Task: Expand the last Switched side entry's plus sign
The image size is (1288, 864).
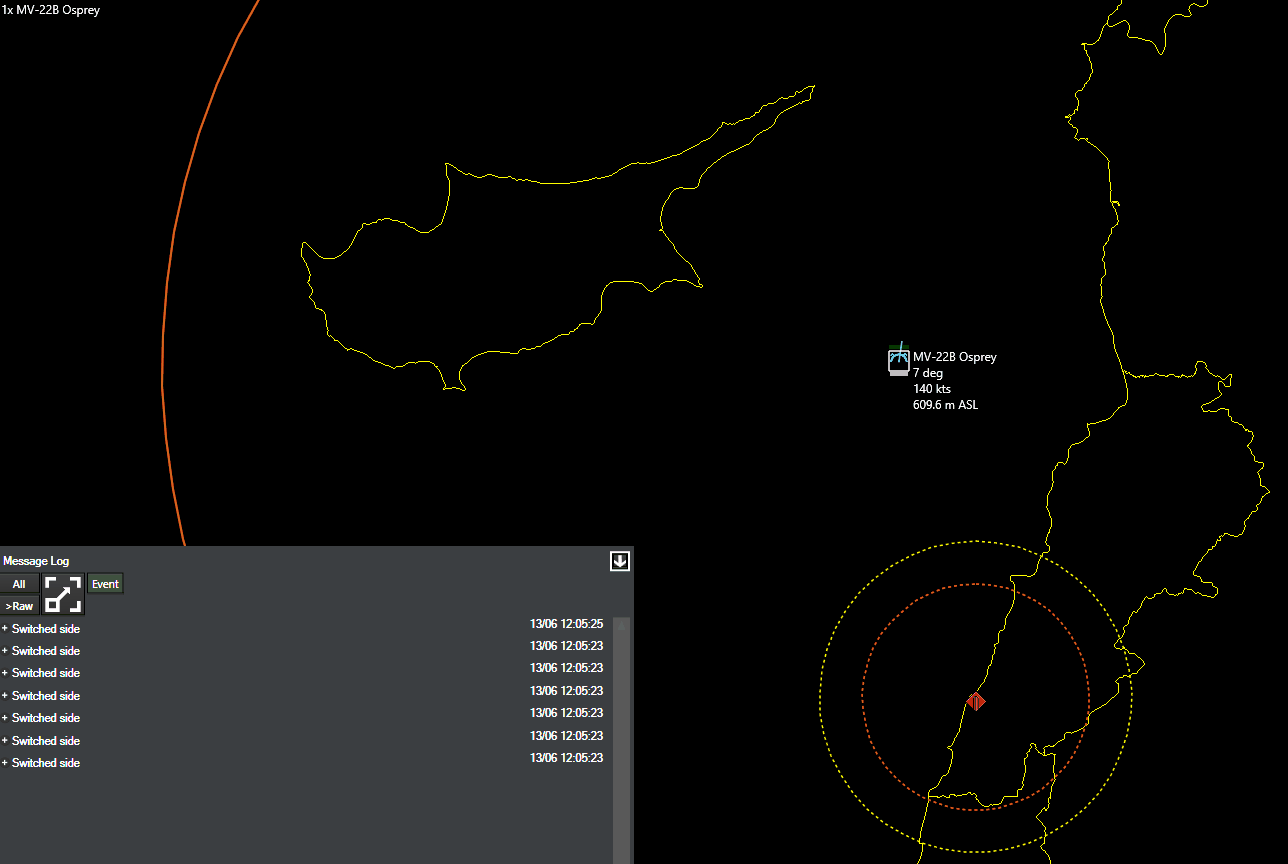Action: tap(4, 763)
